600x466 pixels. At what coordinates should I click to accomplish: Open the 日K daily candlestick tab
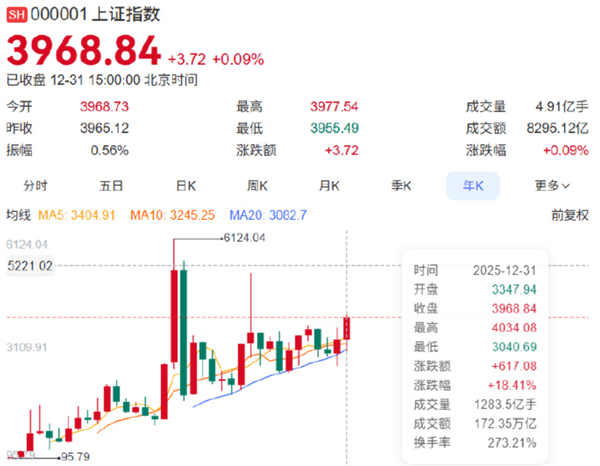click(186, 186)
